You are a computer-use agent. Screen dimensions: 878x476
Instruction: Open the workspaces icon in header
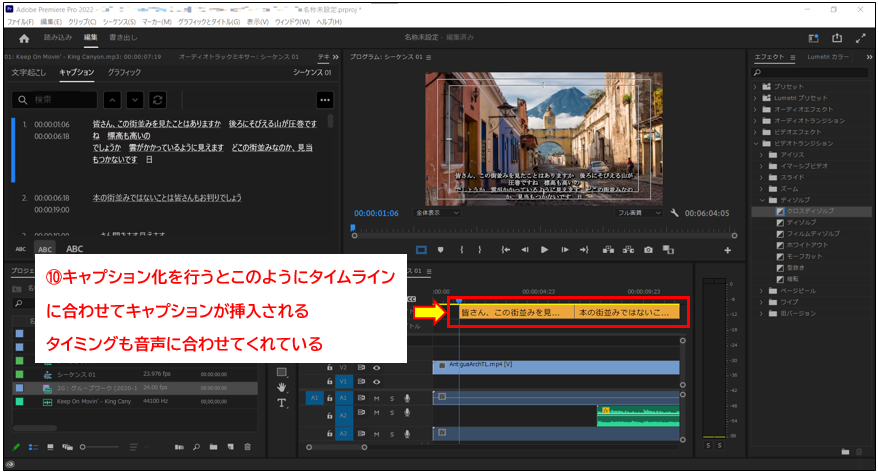pyautogui.click(x=813, y=38)
